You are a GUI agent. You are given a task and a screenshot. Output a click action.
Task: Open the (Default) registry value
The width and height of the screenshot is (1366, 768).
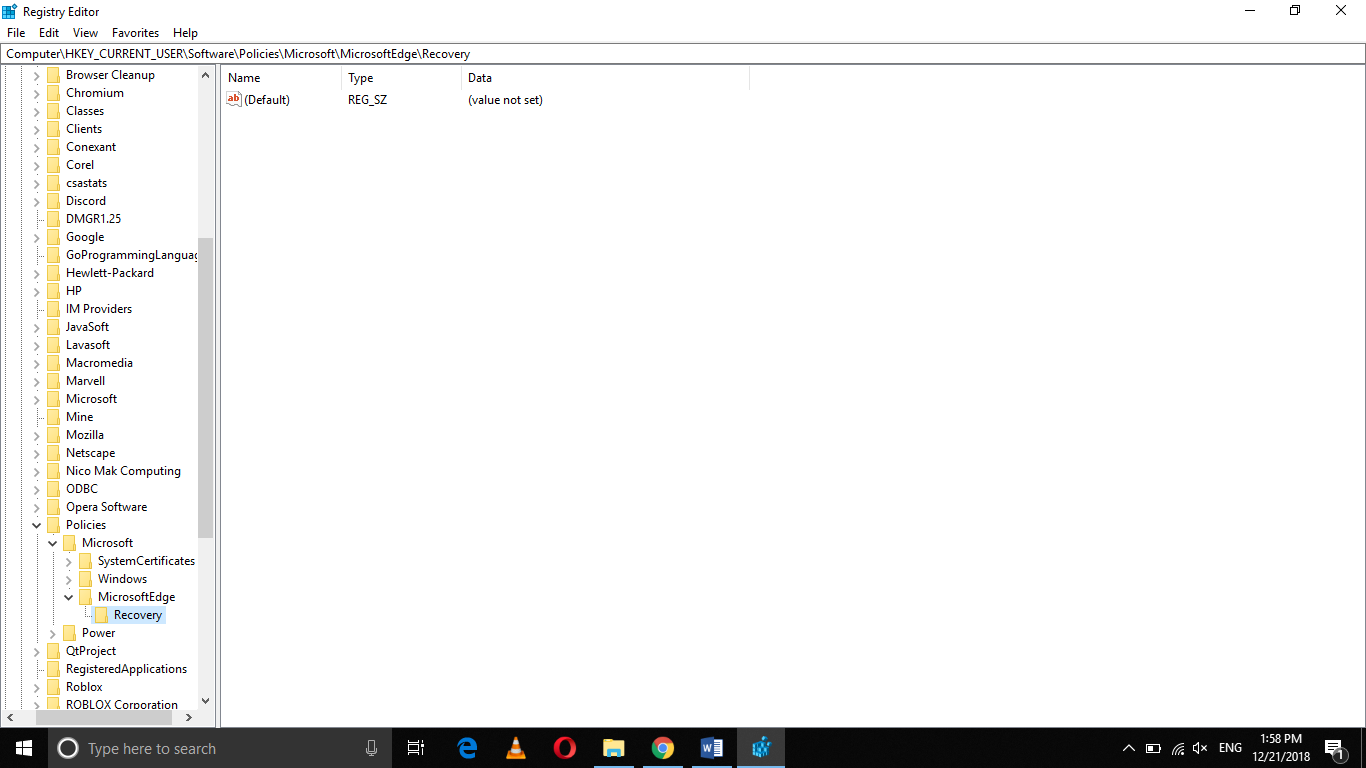(x=266, y=99)
